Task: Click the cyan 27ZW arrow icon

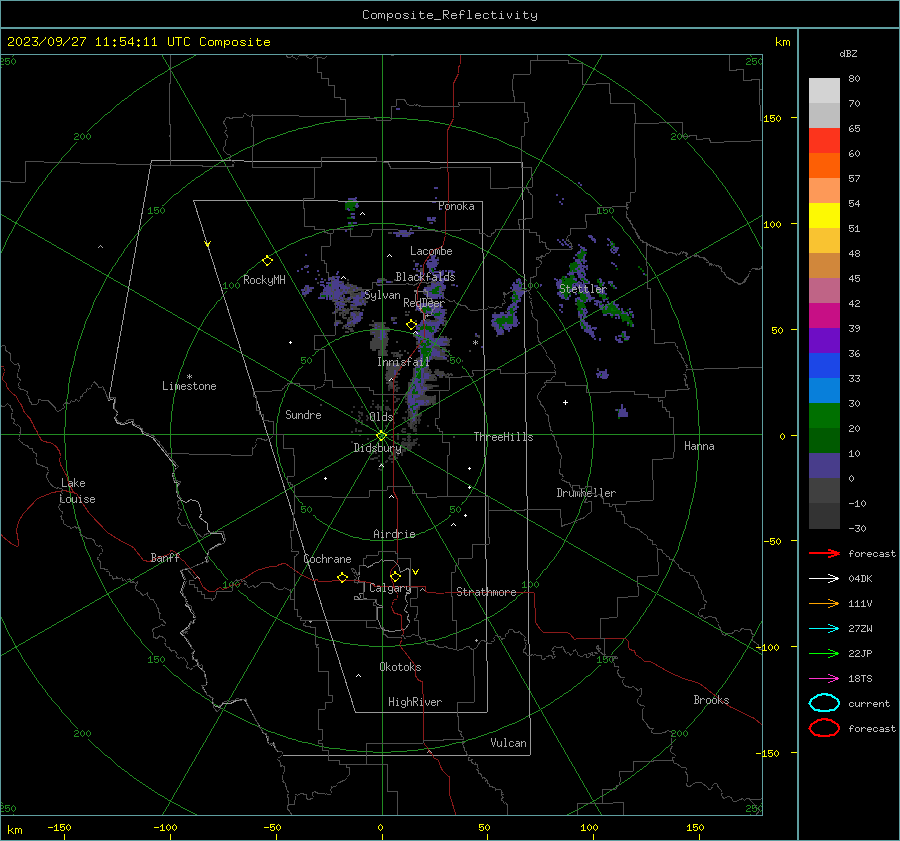Action: click(824, 629)
